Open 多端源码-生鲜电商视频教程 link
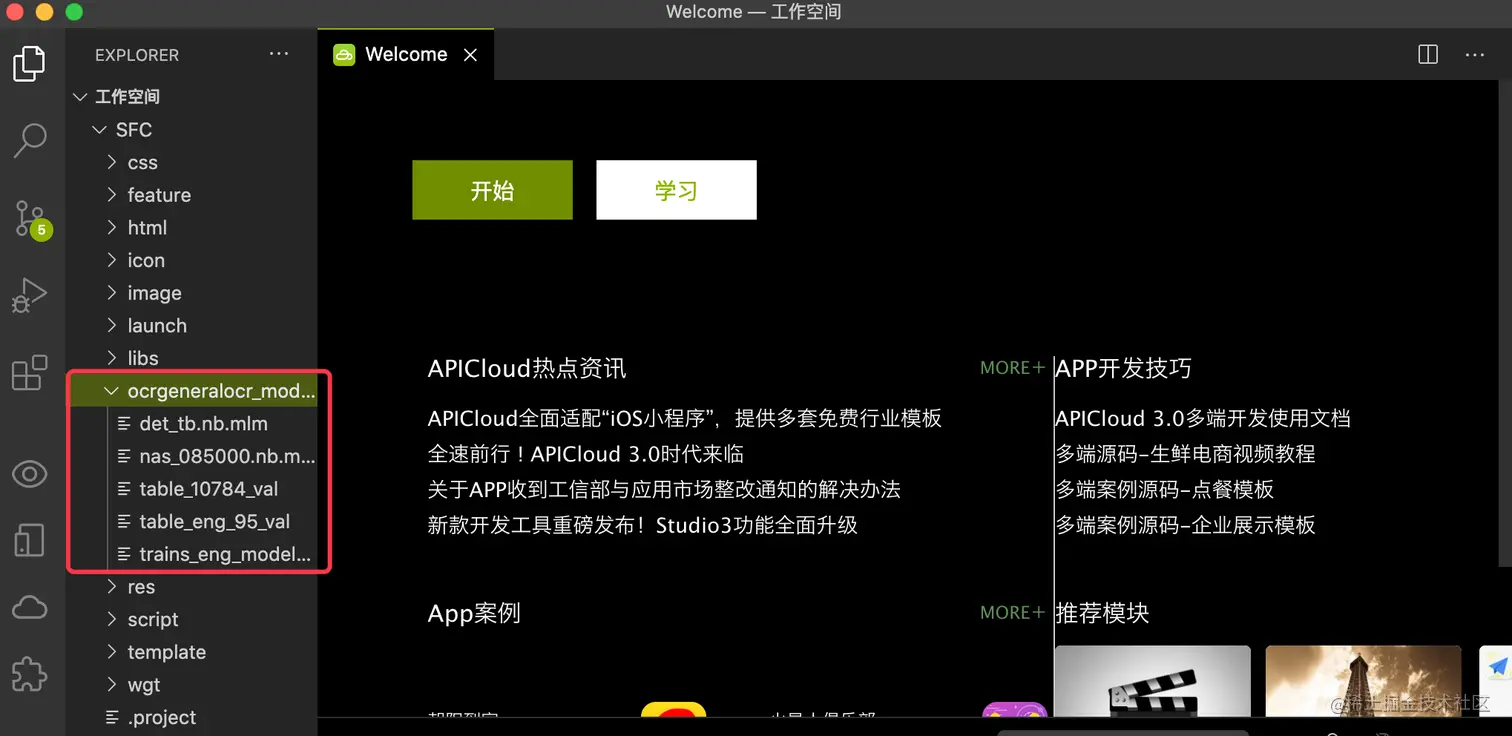 coord(1185,454)
